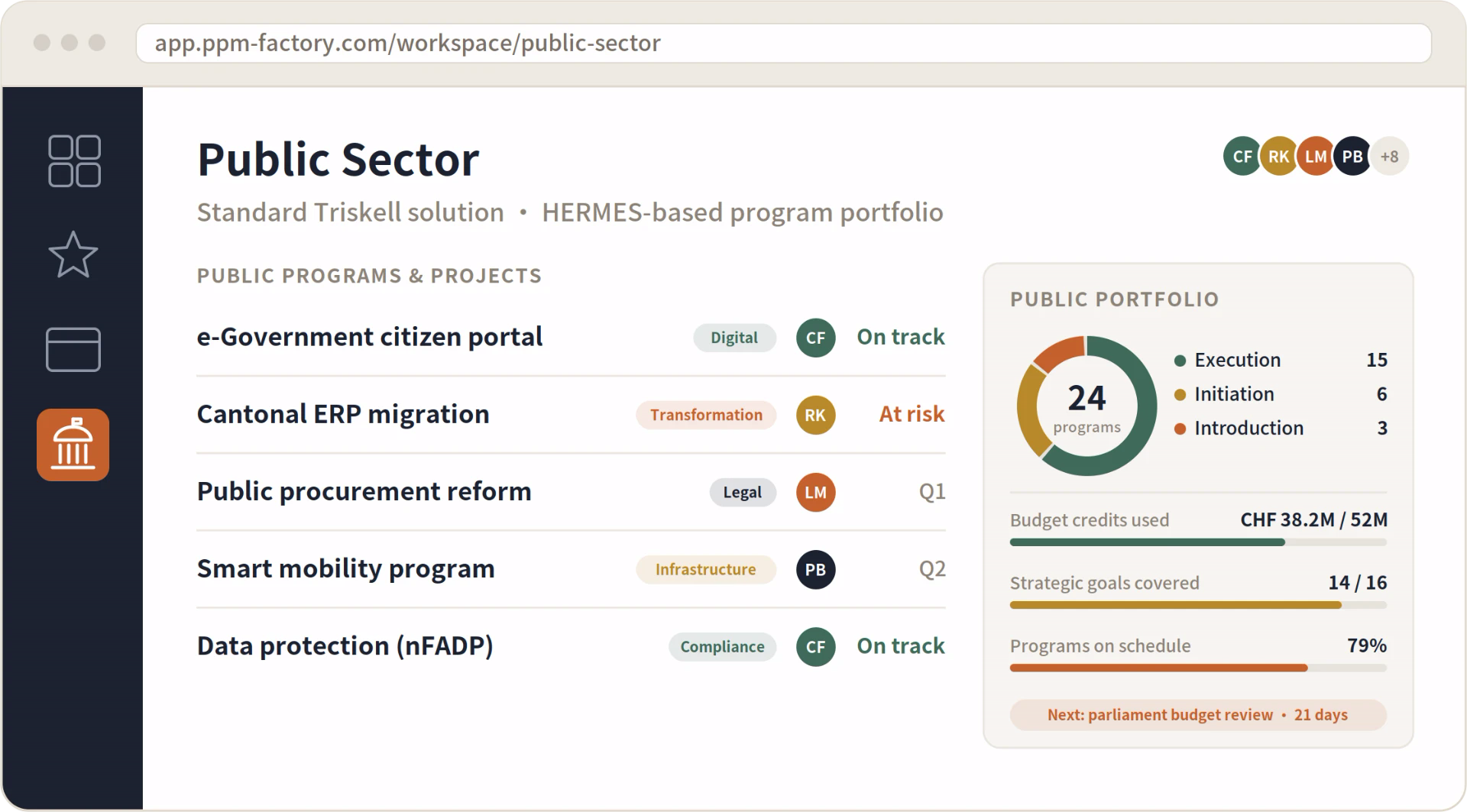Select the public sector building icon
This screenshot has height=812, width=1467.
73,445
